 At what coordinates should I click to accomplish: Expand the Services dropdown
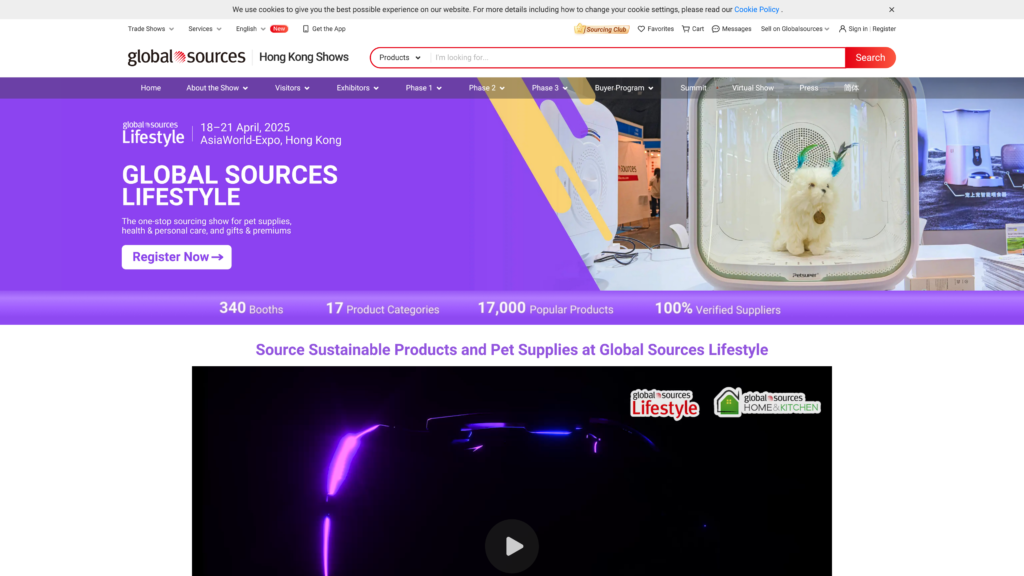point(204,29)
